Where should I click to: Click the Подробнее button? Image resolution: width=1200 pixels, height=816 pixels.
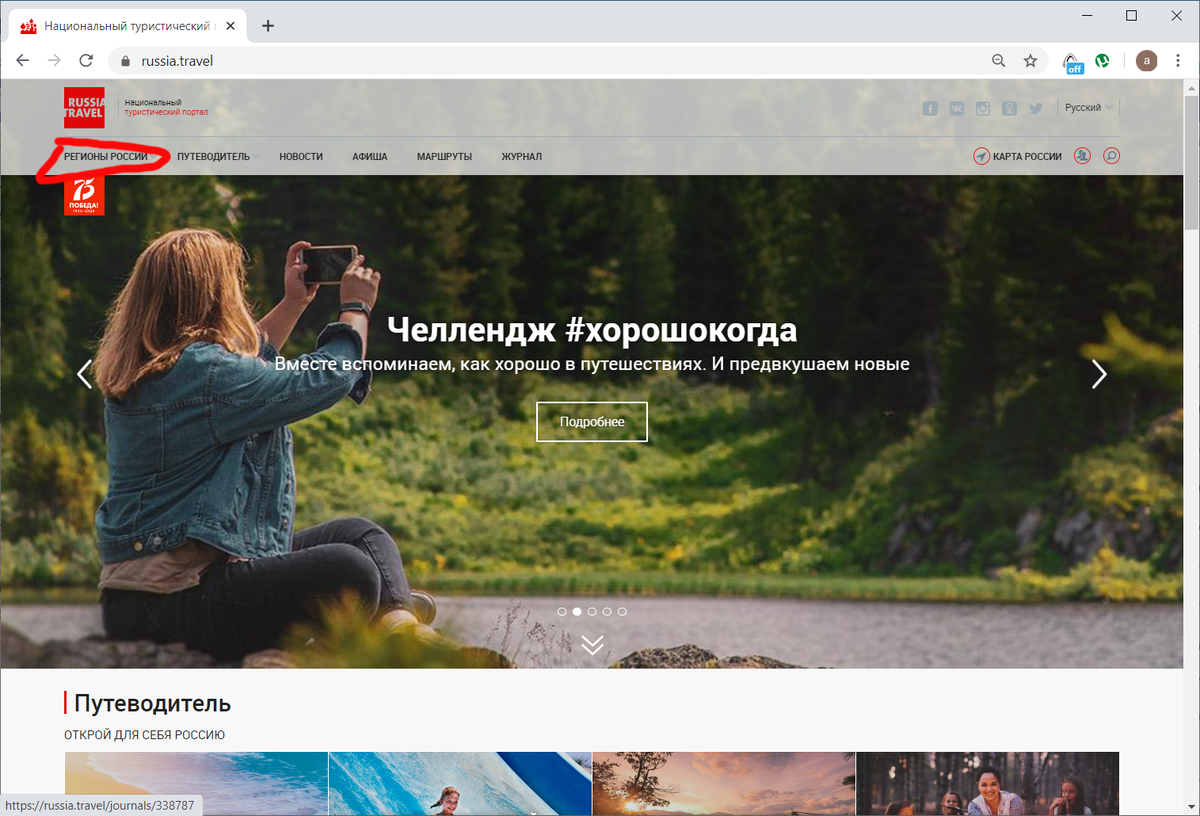point(592,422)
